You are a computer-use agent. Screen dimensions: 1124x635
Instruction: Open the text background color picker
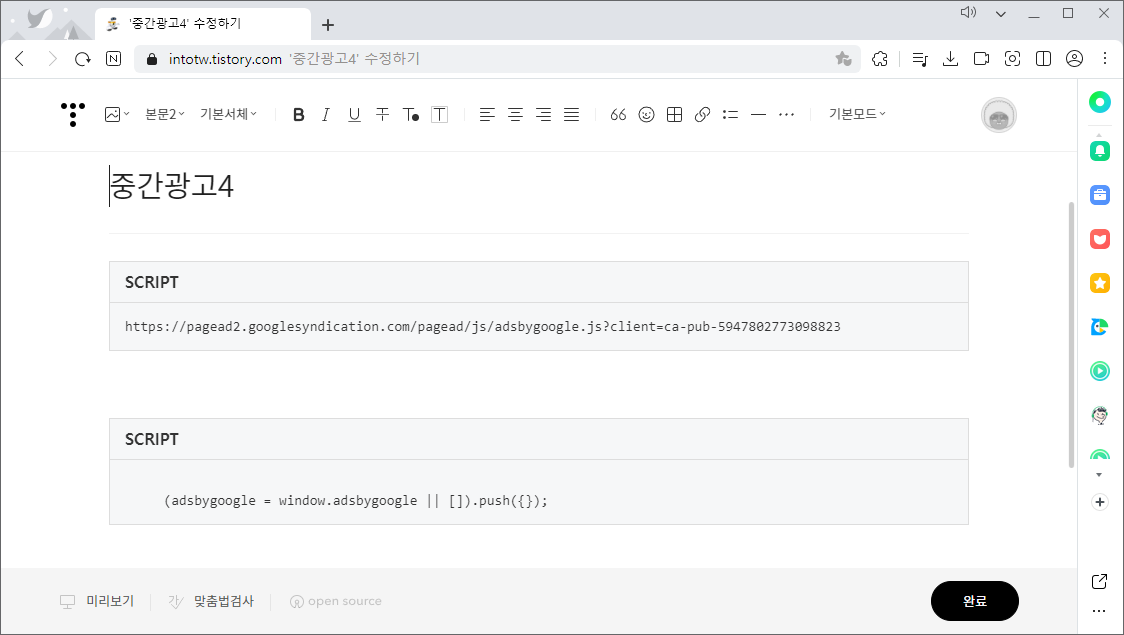pos(439,115)
